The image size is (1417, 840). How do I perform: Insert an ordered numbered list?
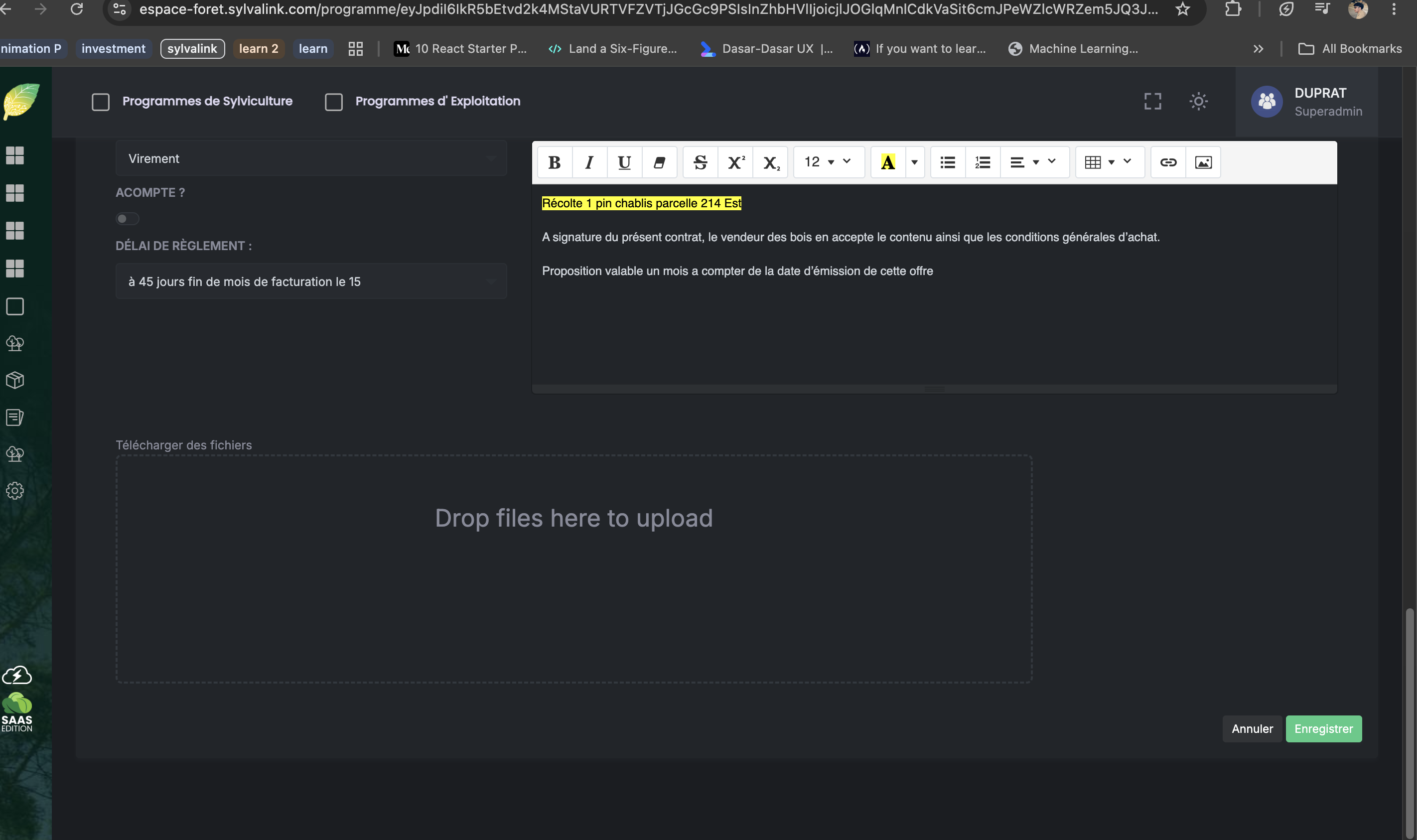pyautogui.click(x=983, y=162)
